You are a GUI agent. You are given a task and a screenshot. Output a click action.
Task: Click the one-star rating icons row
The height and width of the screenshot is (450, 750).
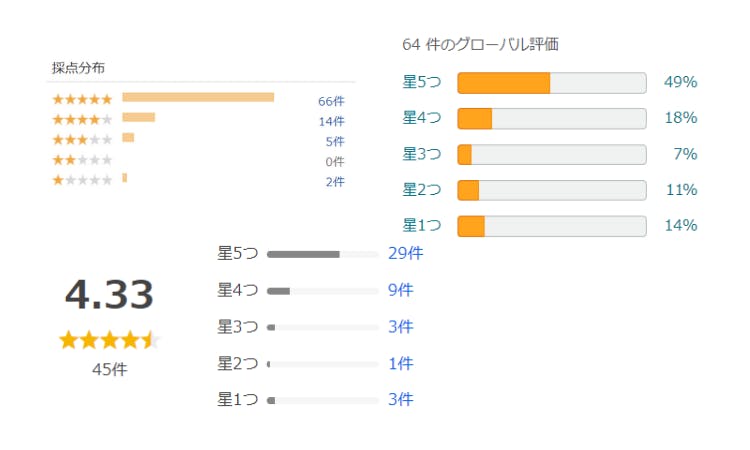(x=82, y=181)
